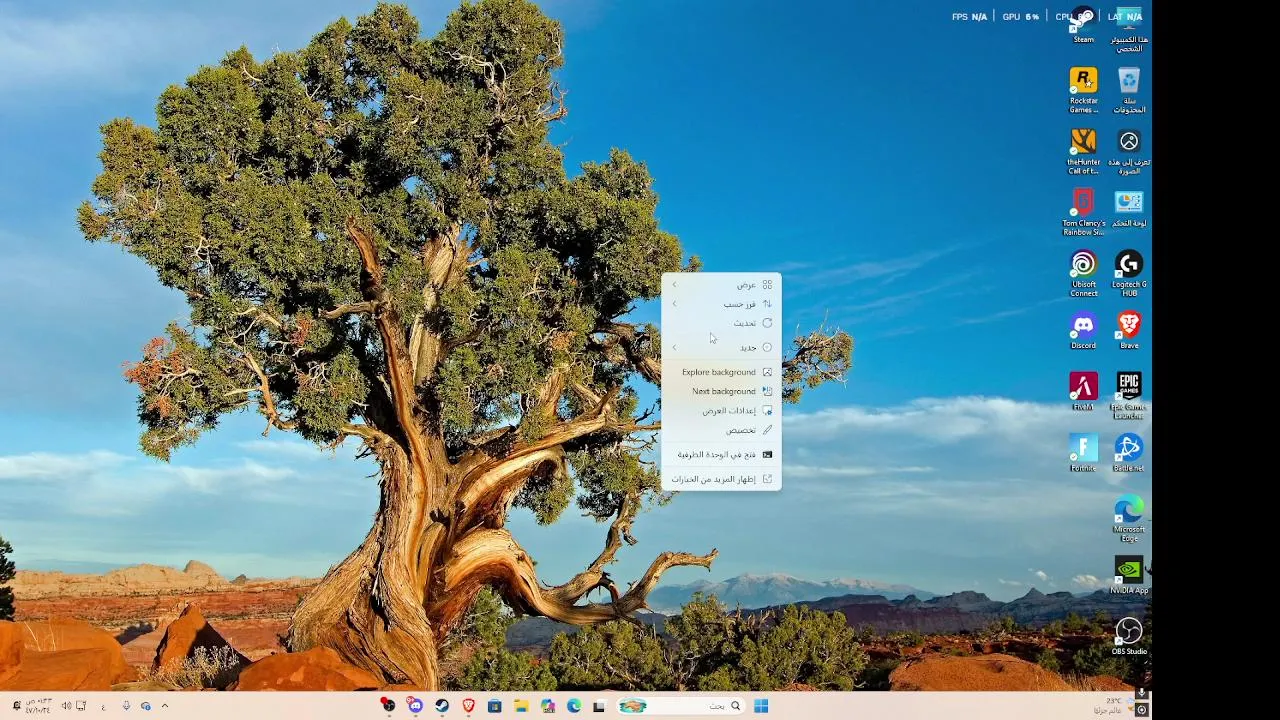The image size is (1280, 720).
Task: Show hidden icons via the tray chevron
Action: click(x=165, y=706)
